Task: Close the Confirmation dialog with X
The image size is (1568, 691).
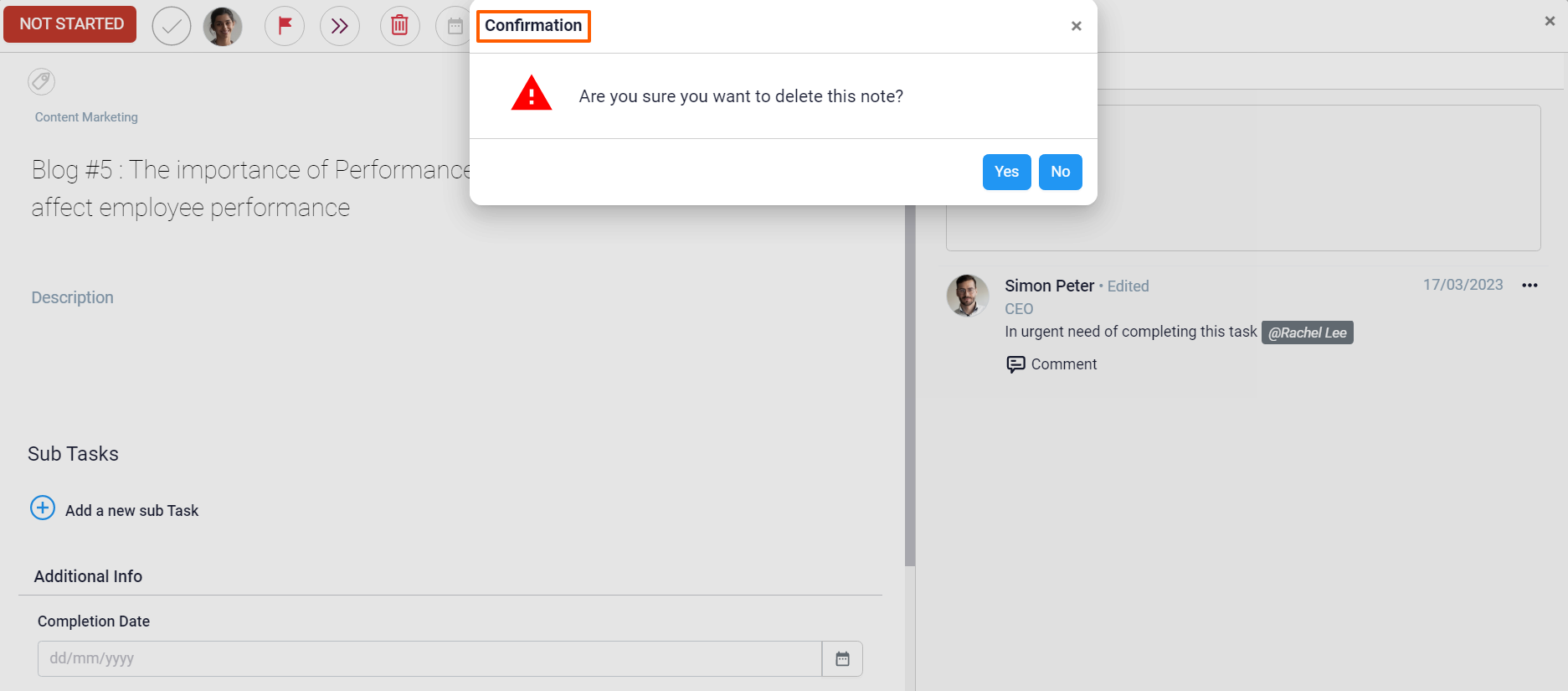Action: click(x=1077, y=26)
